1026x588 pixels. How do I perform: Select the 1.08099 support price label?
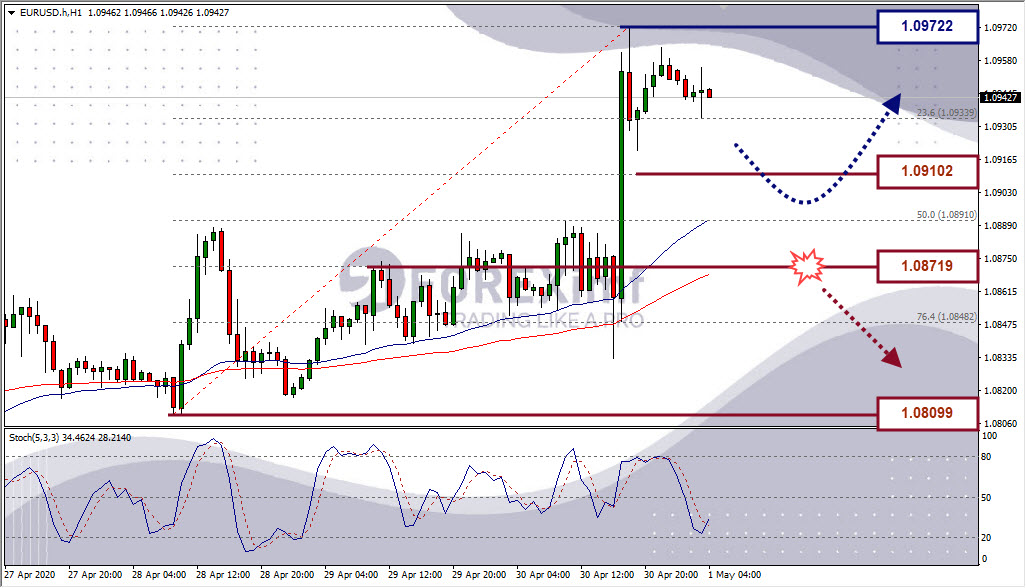(927, 413)
